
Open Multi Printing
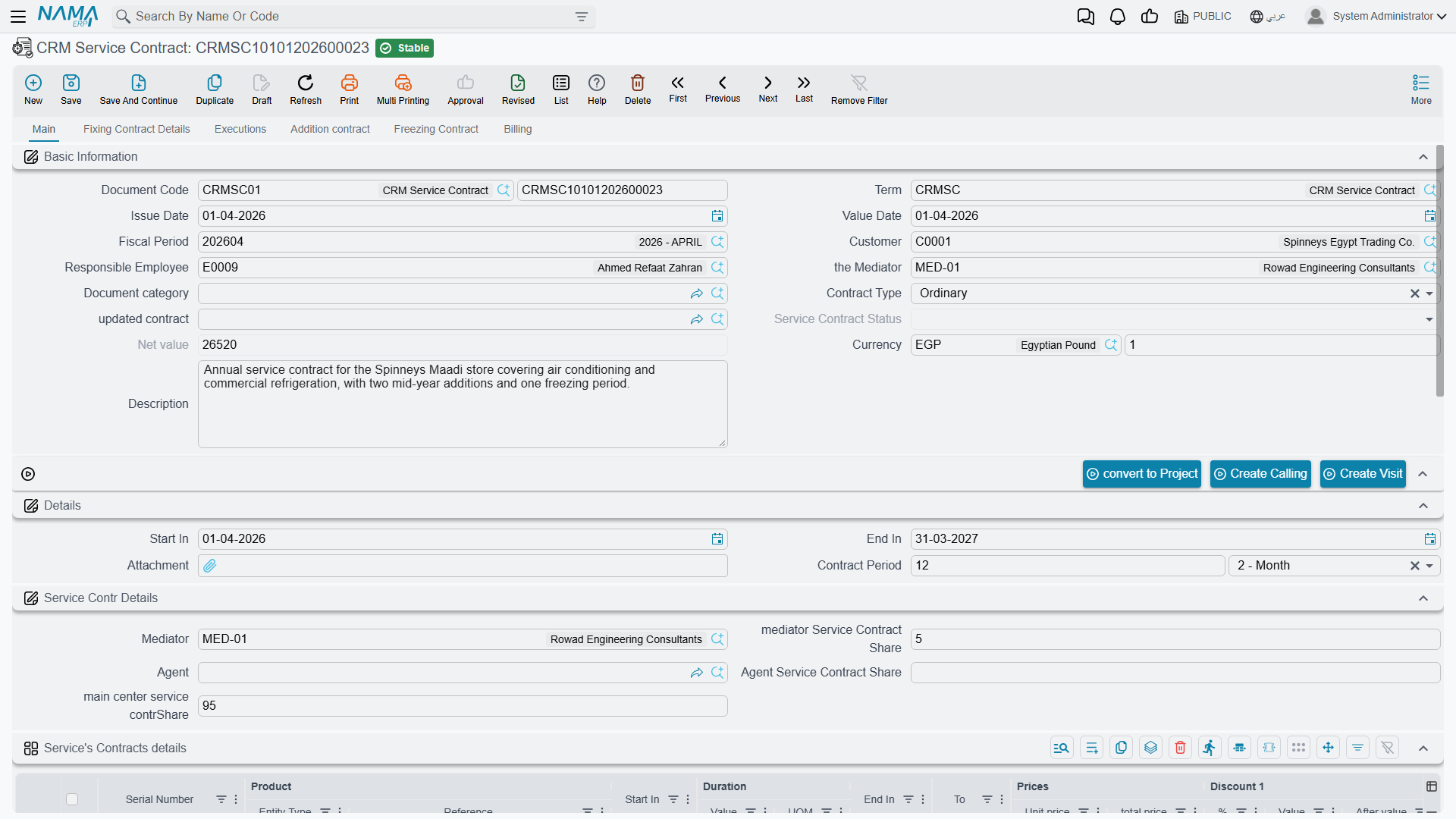[403, 89]
